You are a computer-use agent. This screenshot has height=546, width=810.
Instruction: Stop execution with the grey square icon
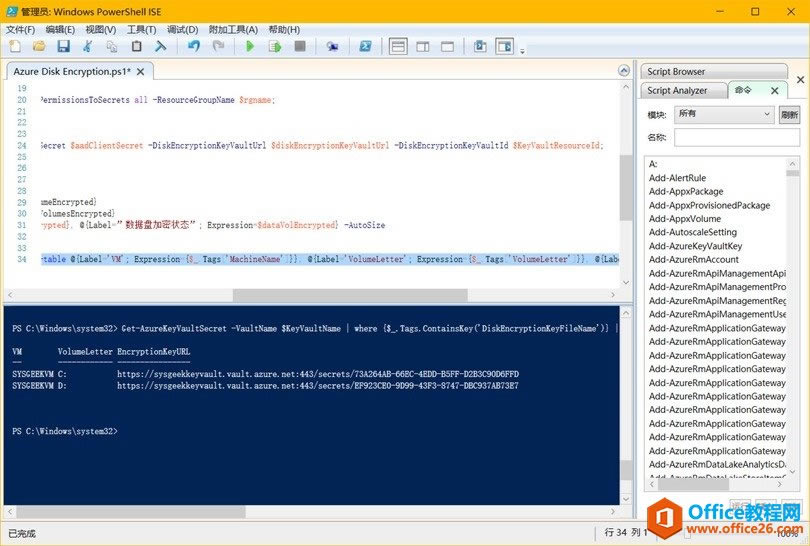[x=300, y=46]
